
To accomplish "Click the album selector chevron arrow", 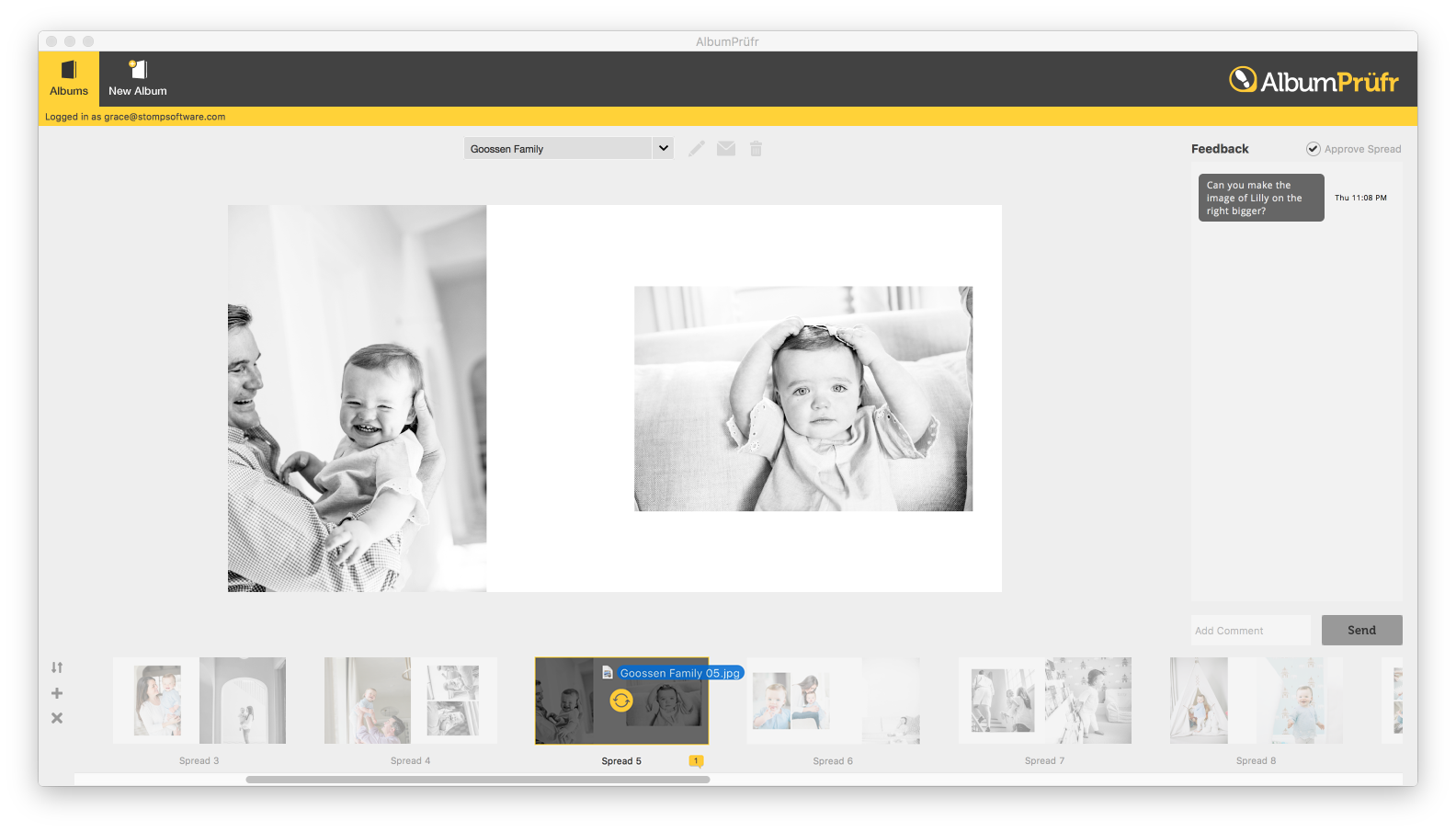I will pyautogui.click(x=664, y=148).
